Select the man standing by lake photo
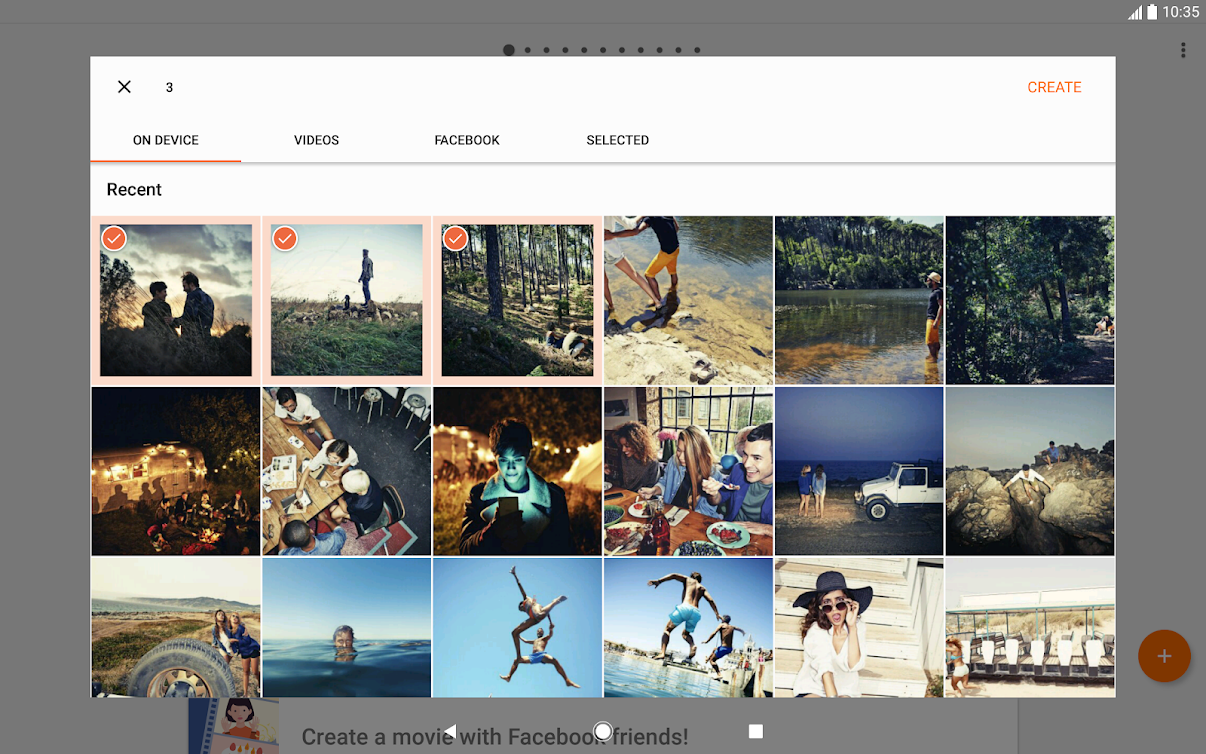This screenshot has width=1206, height=754. 859,300
